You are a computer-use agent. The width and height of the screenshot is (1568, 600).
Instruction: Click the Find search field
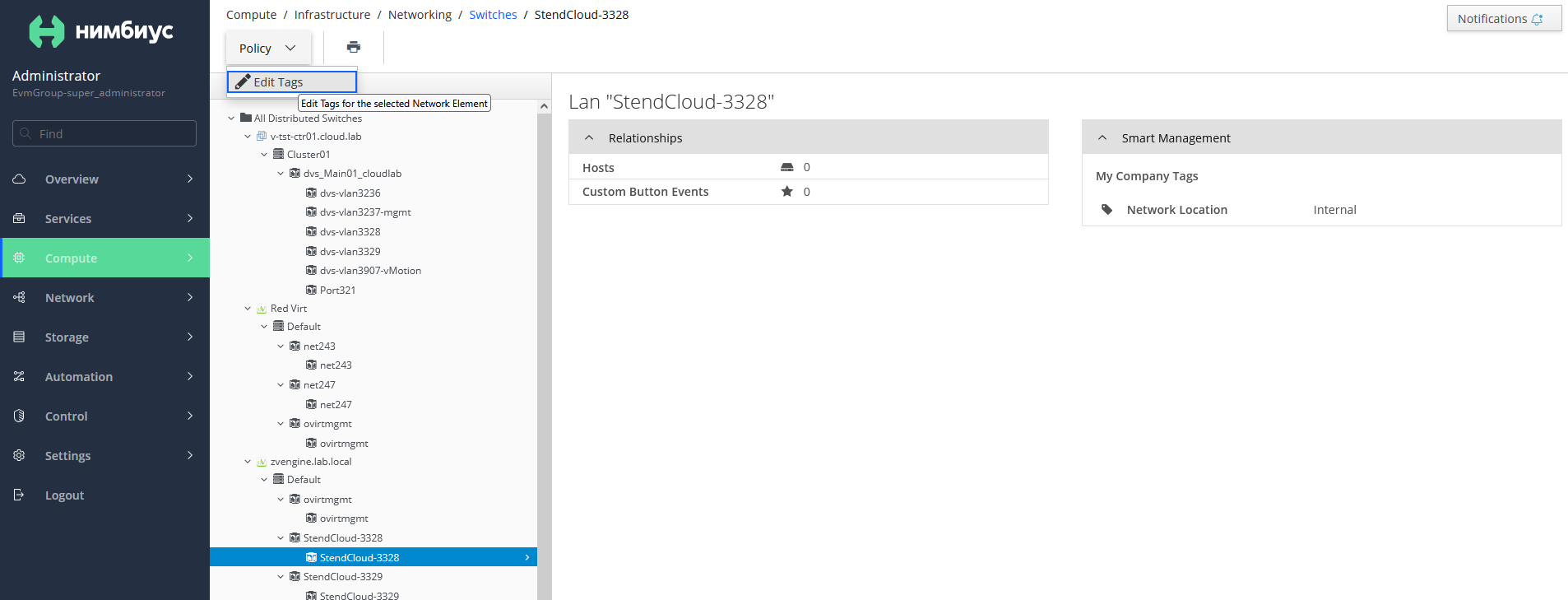click(x=104, y=133)
